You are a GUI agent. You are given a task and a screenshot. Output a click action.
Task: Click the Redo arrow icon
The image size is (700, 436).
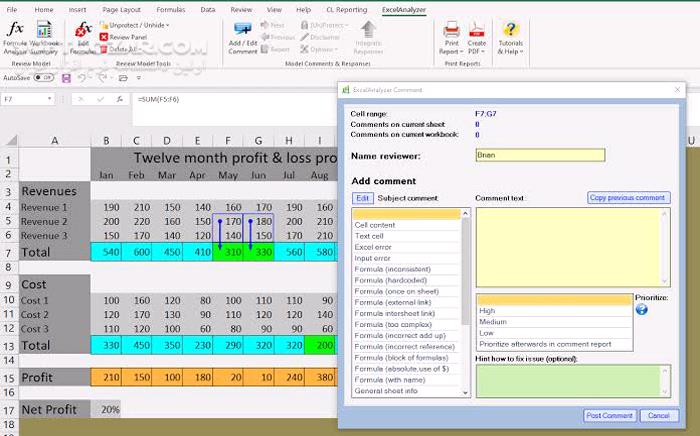pyautogui.click(x=102, y=78)
